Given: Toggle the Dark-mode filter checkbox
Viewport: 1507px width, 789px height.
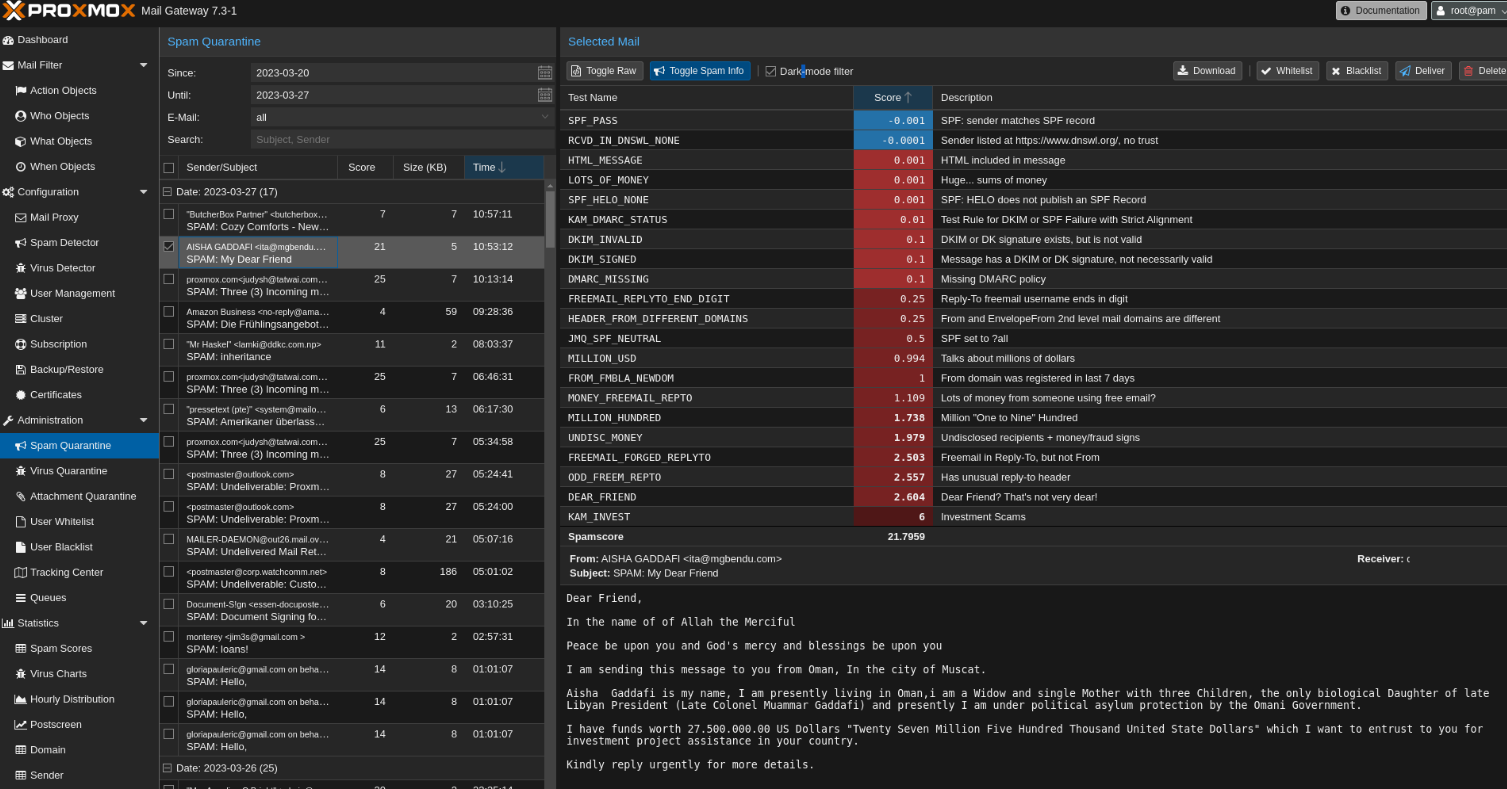Looking at the screenshot, I should [770, 71].
